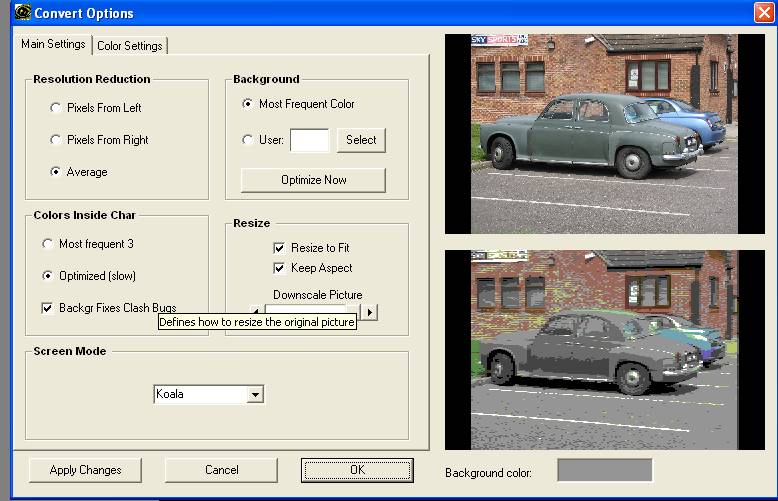The image size is (778, 501).
Task: Click the Optimize Now button
Action: 313,180
